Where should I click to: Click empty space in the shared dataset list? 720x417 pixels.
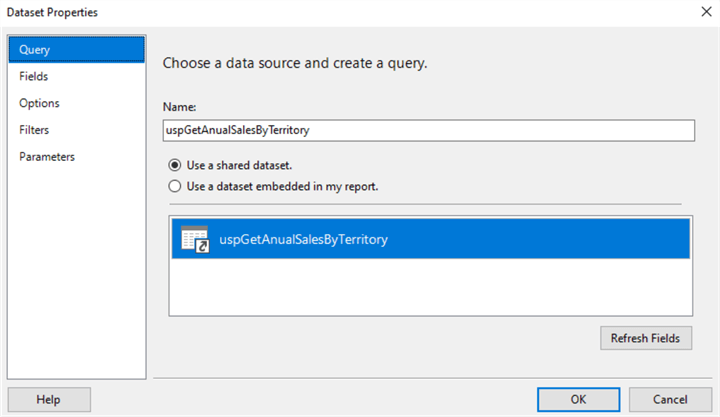tap(430, 288)
